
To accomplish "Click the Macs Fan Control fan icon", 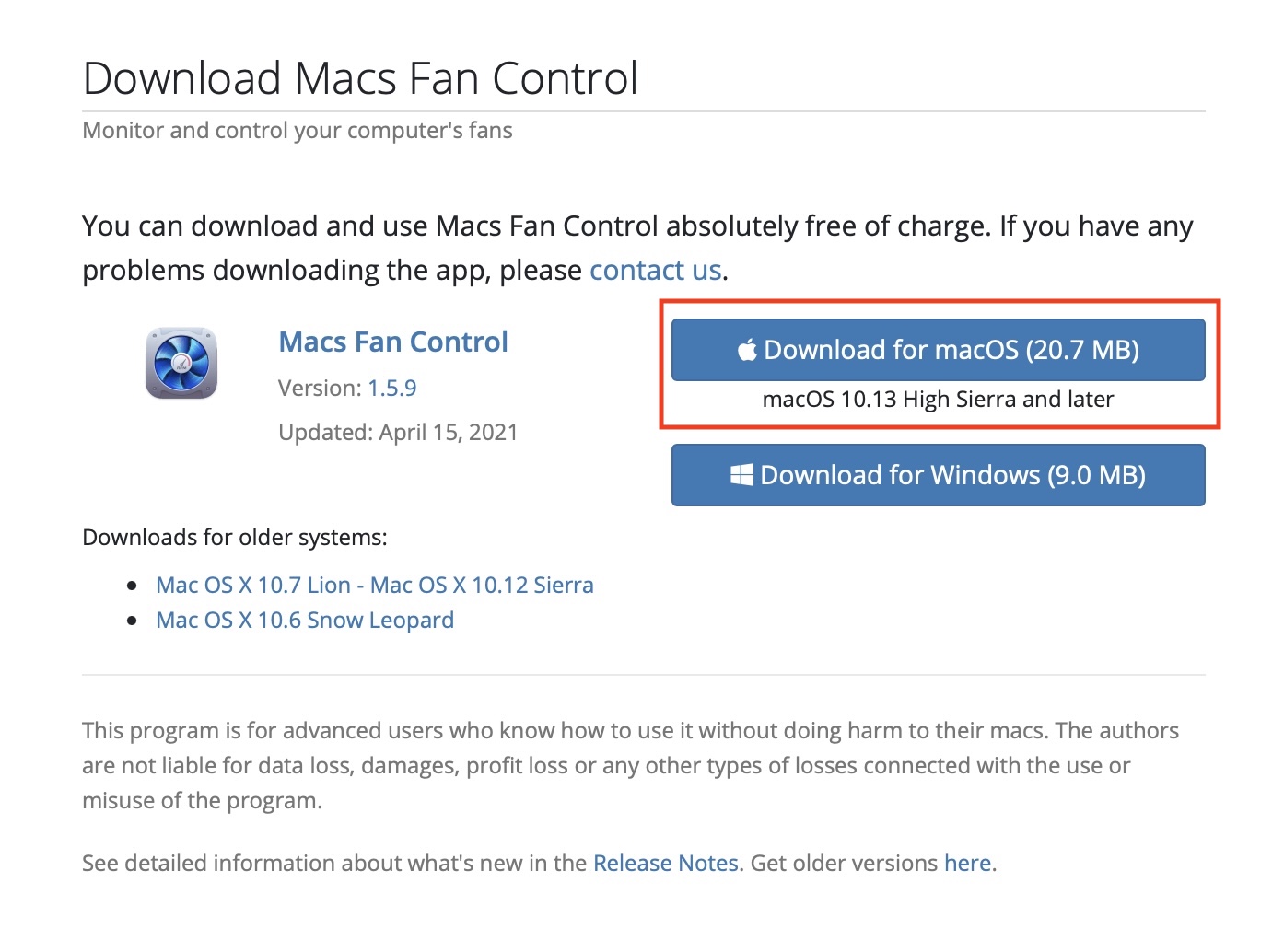I will point(181,363).
